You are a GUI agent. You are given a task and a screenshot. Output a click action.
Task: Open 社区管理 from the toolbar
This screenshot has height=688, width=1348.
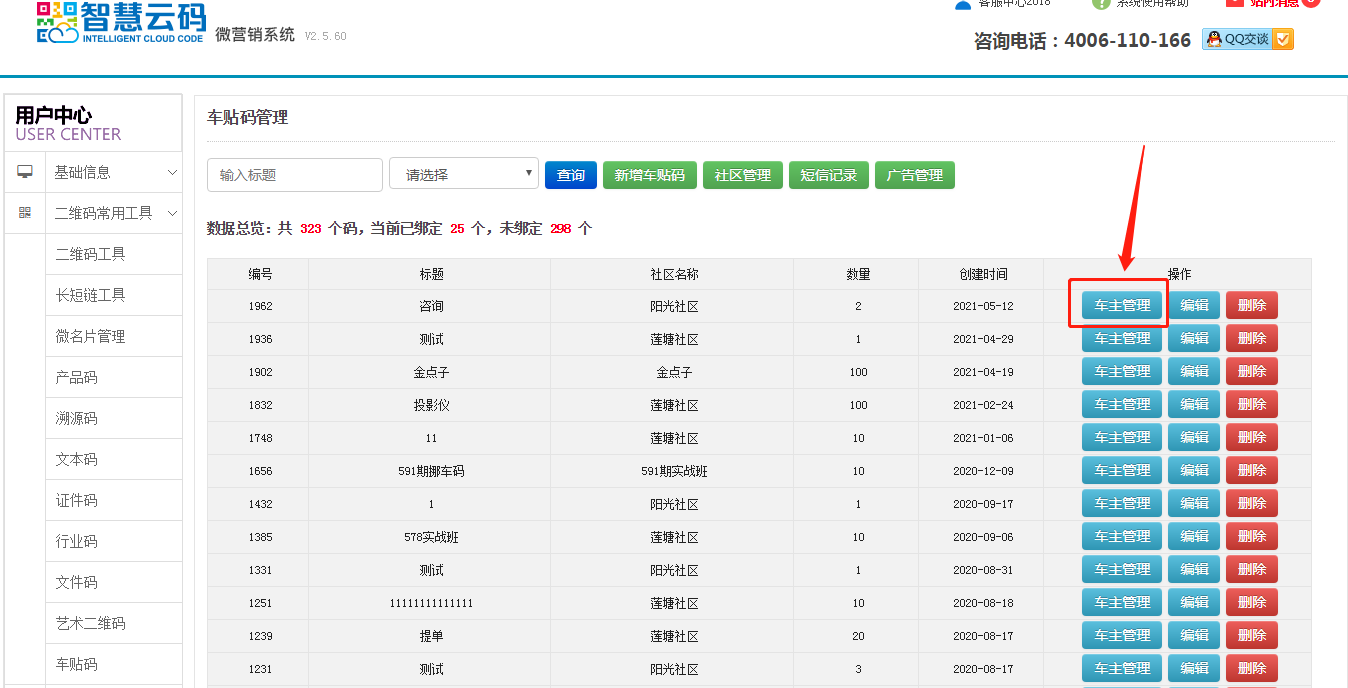point(742,175)
